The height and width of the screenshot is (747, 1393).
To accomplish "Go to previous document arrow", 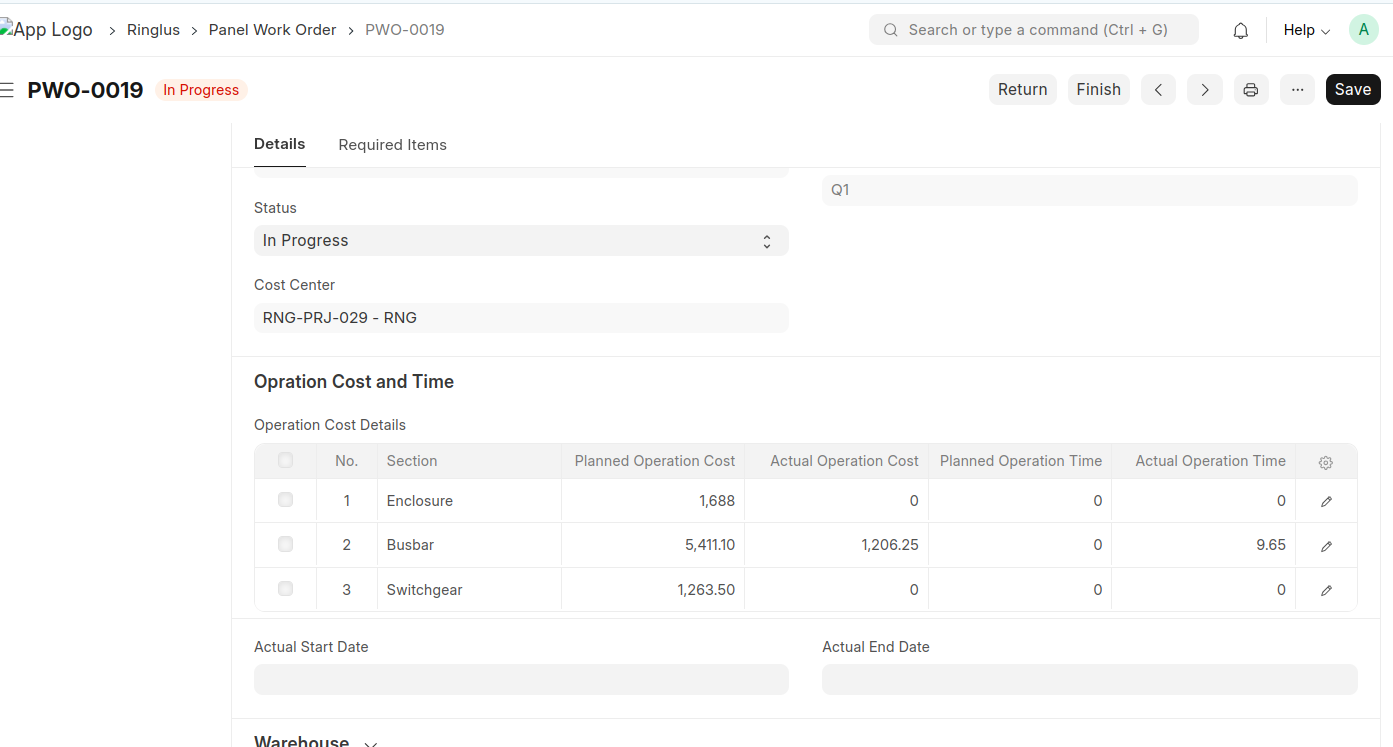I will 1158,90.
